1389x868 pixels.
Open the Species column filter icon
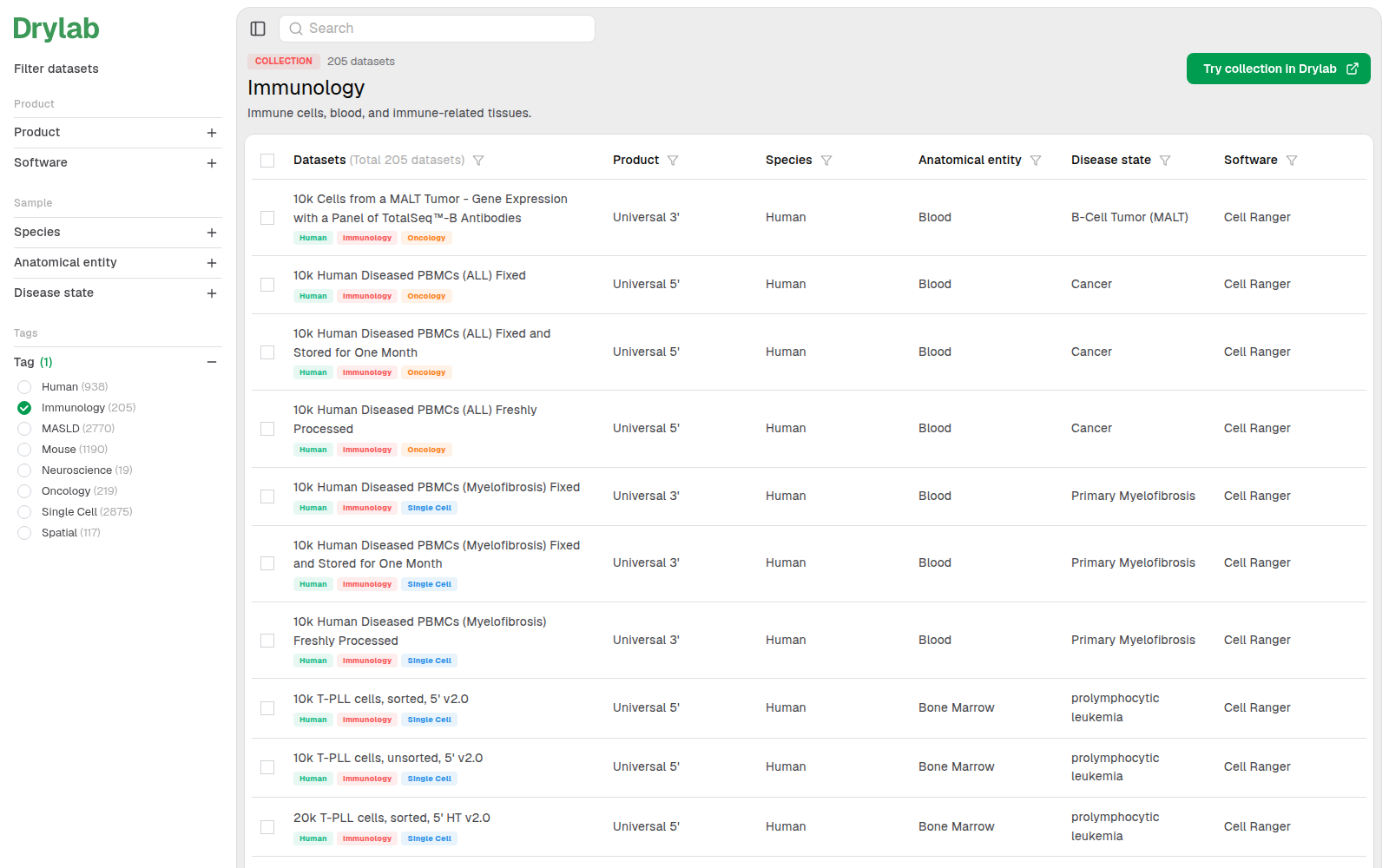click(x=826, y=161)
